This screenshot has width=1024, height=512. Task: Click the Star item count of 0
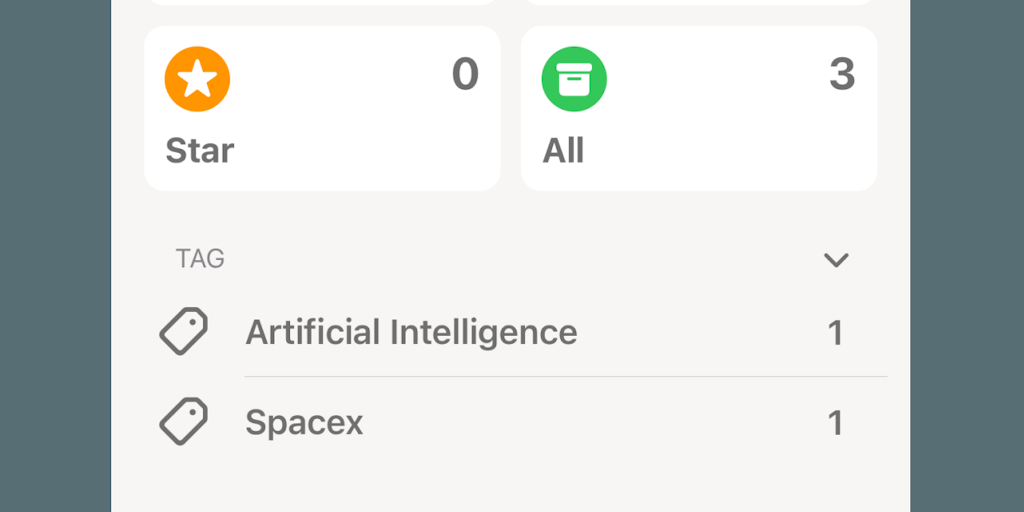[465, 75]
